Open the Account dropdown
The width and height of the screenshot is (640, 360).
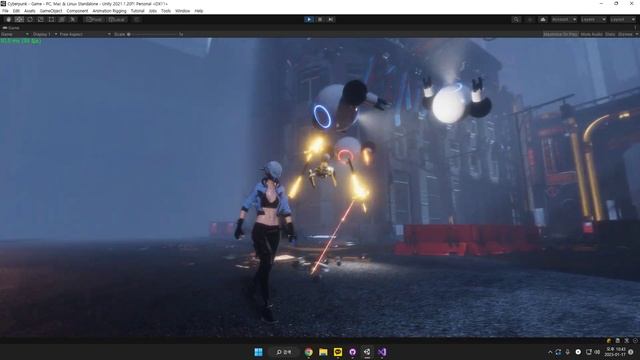pos(564,19)
